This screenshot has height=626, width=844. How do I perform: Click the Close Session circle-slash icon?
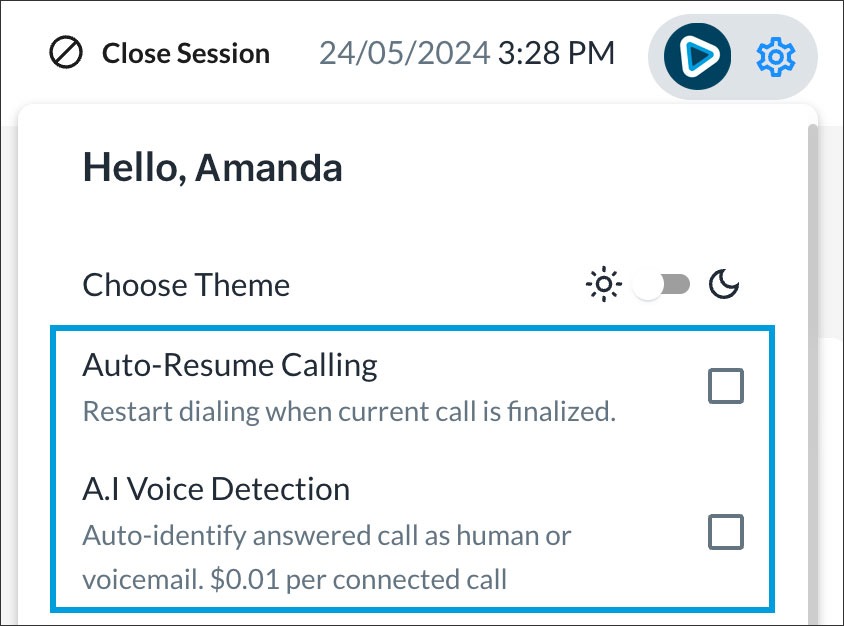(66, 53)
